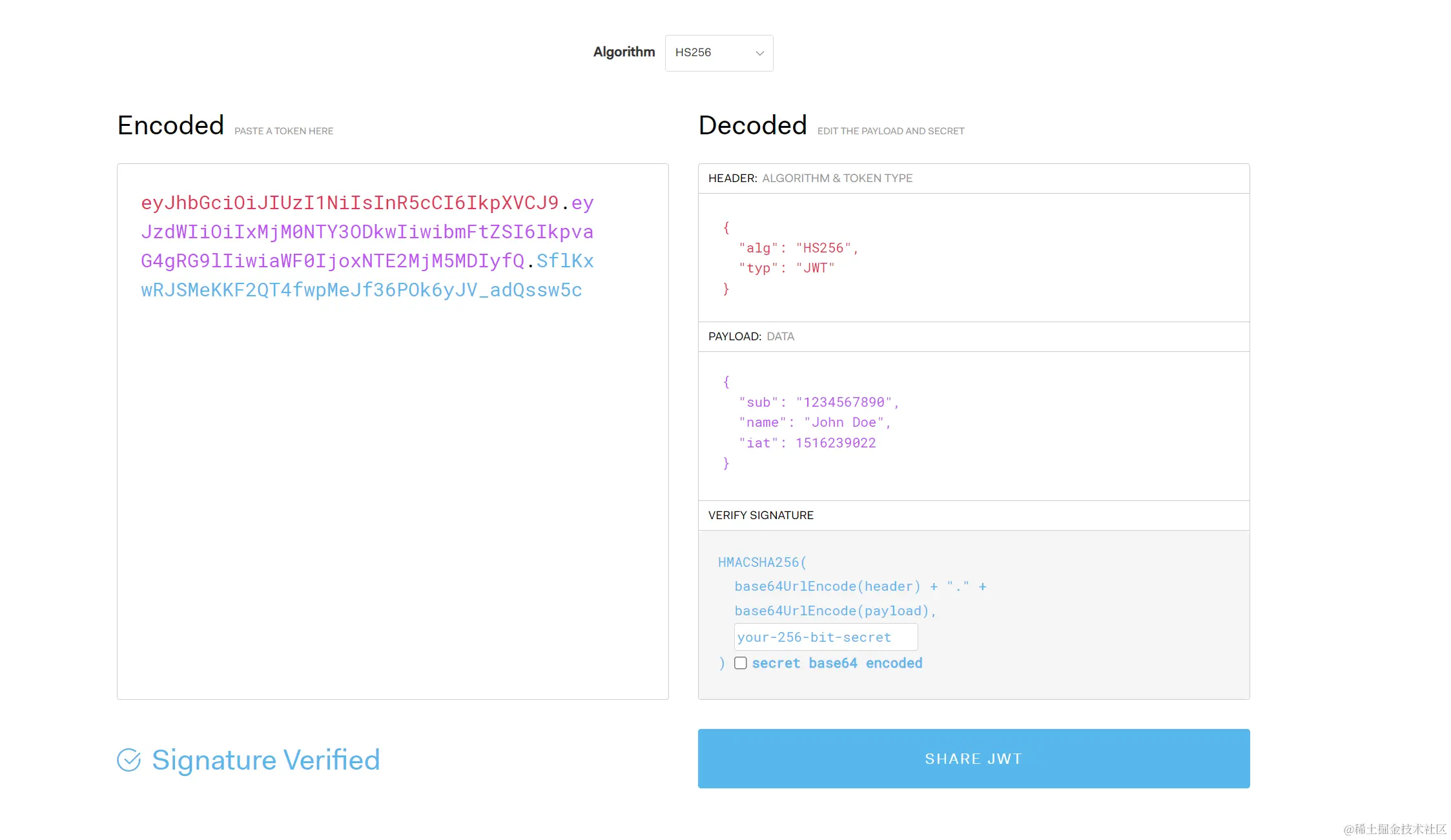
Task: Click the VERIFY SIGNATURE section label
Action: click(761, 515)
